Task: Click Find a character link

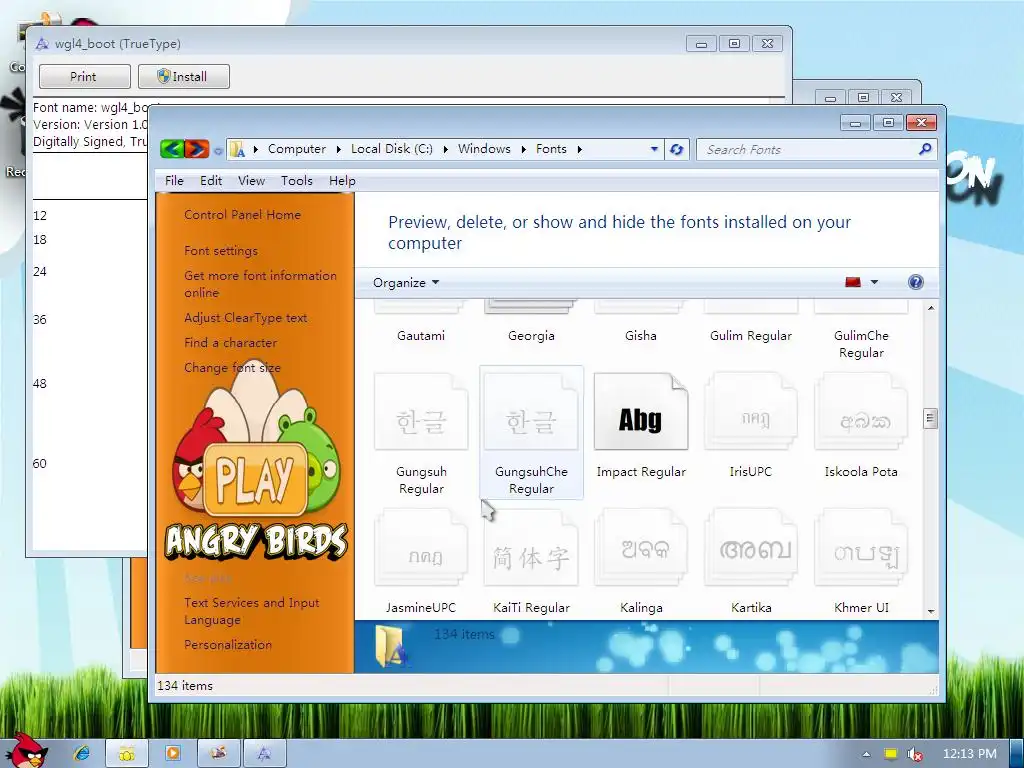Action: click(231, 343)
